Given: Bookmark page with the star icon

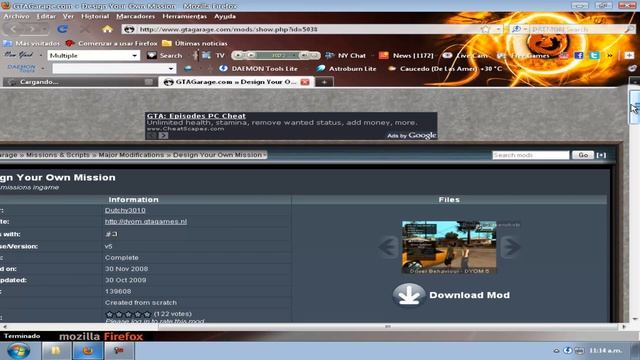Looking at the screenshot, I should (x=485, y=29).
